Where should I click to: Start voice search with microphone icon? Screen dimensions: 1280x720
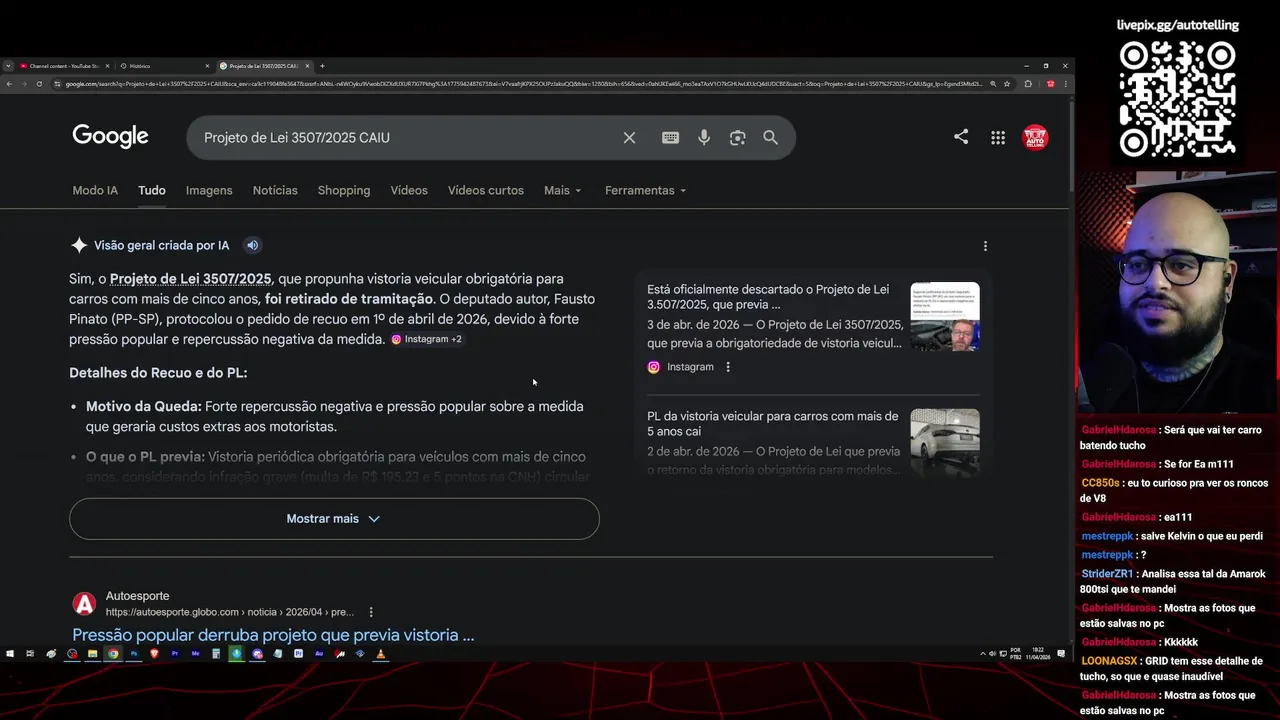704,138
